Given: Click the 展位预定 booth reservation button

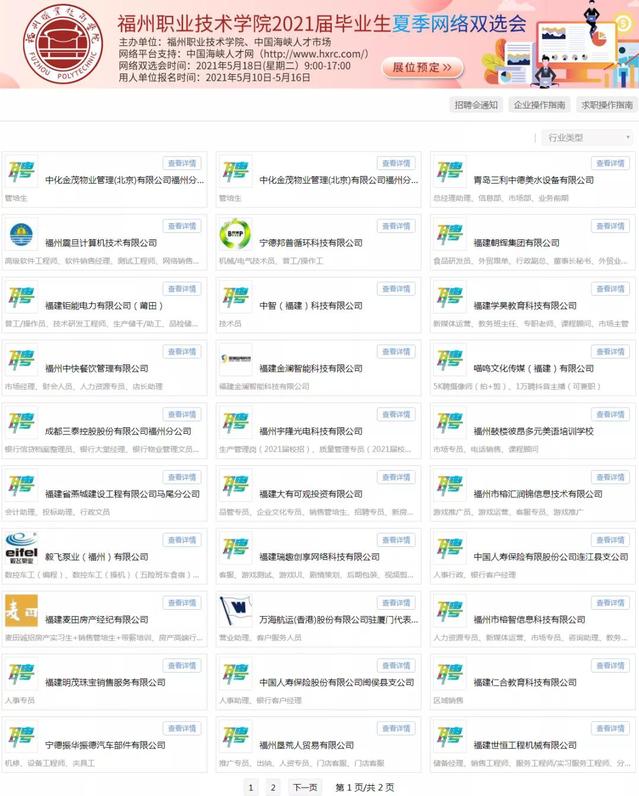Looking at the screenshot, I should [x=422, y=68].
